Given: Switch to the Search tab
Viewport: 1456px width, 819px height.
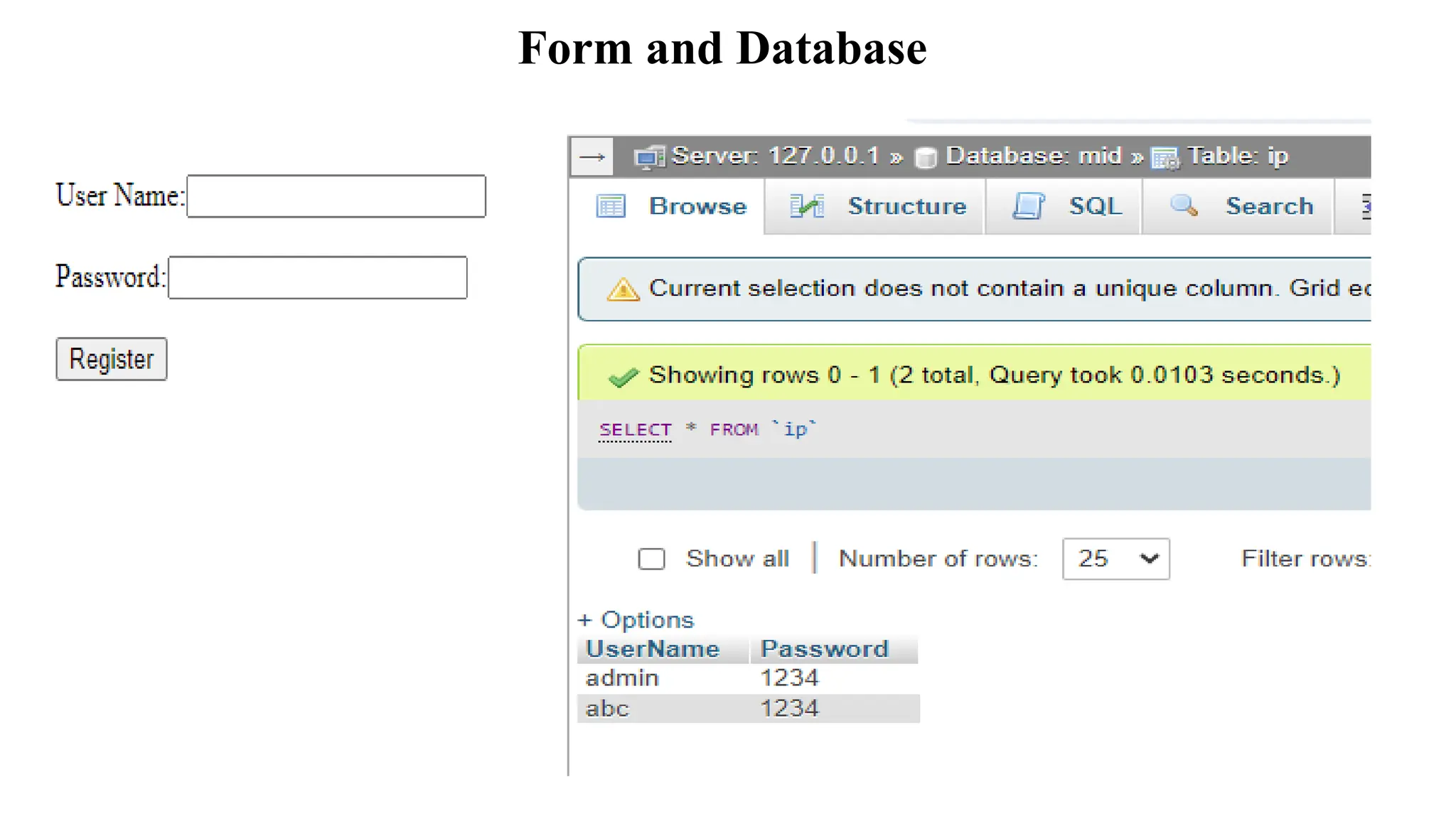Looking at the screenshot, I should 1238,206.
